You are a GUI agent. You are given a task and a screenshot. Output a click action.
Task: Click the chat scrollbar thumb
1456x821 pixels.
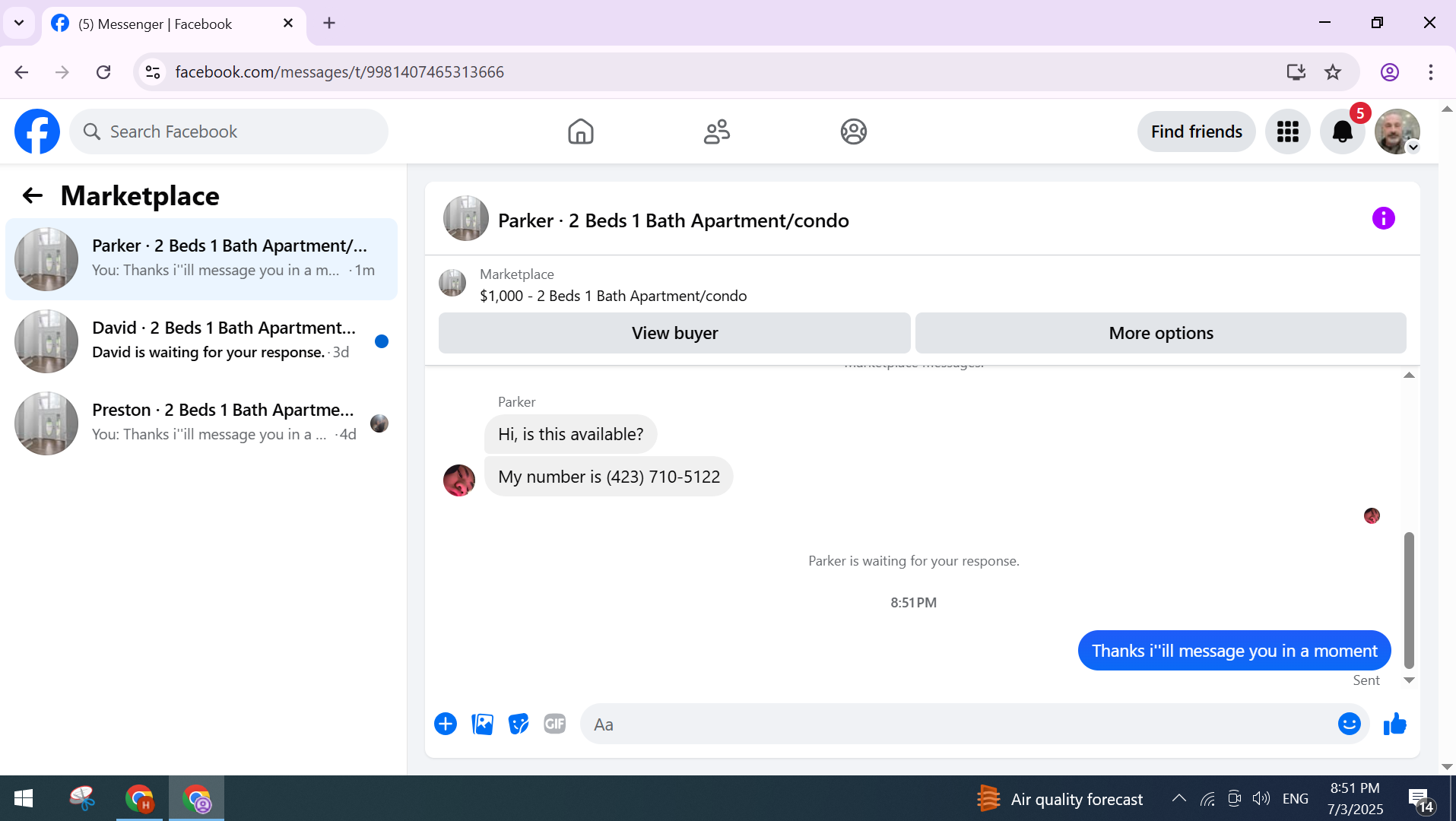point(1409,600)
